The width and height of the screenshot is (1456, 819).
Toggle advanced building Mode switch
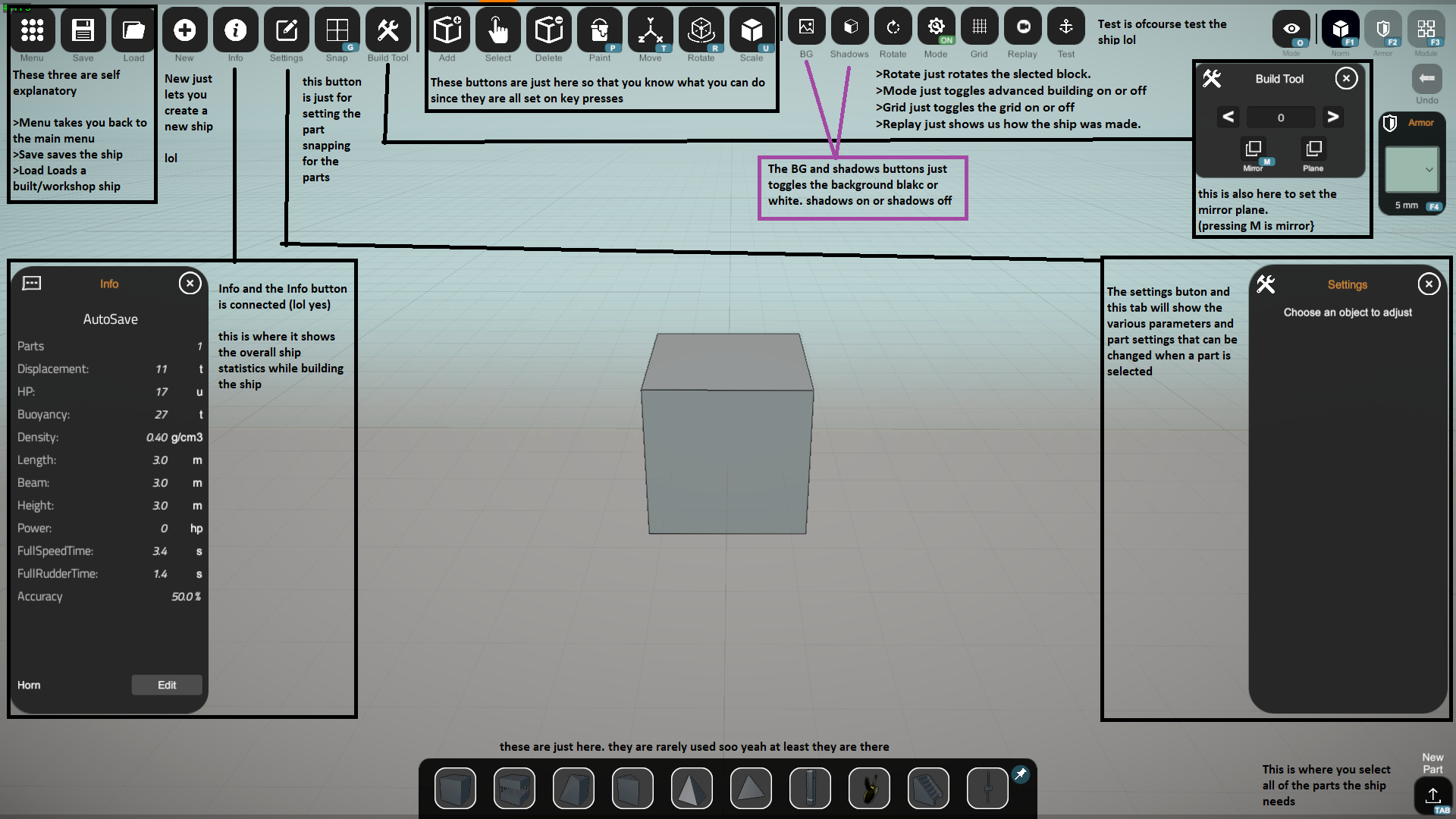pyautogui.click(x=936, y=27)
